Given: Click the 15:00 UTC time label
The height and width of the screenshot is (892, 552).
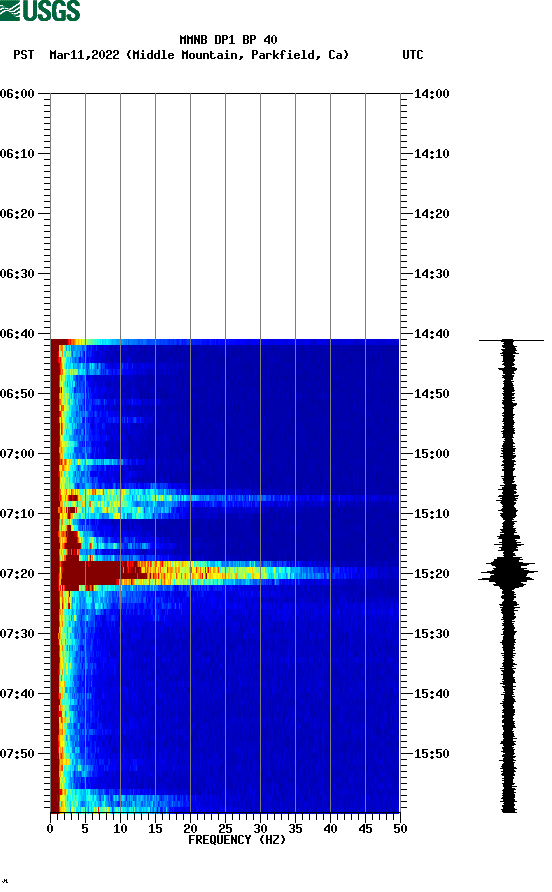Looking at the screenshot, I should coord(432,454).
